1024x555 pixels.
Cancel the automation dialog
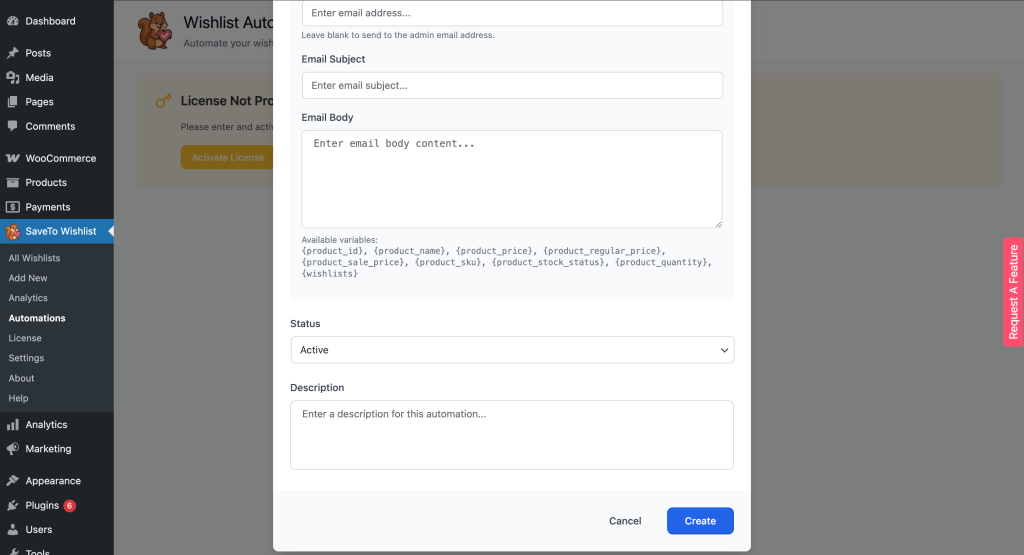point(625,521)
